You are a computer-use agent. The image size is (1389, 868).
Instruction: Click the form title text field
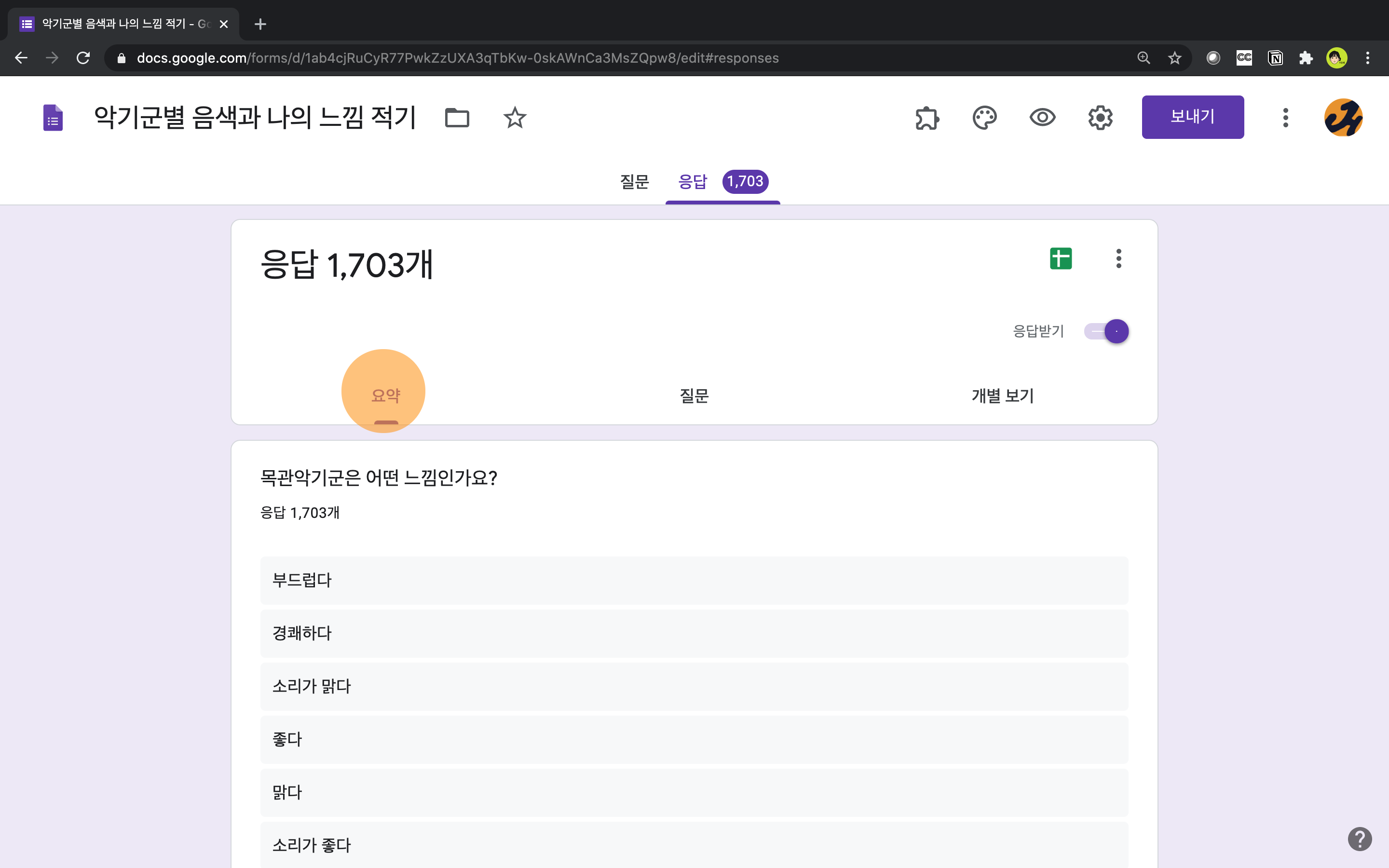[255, 118]
